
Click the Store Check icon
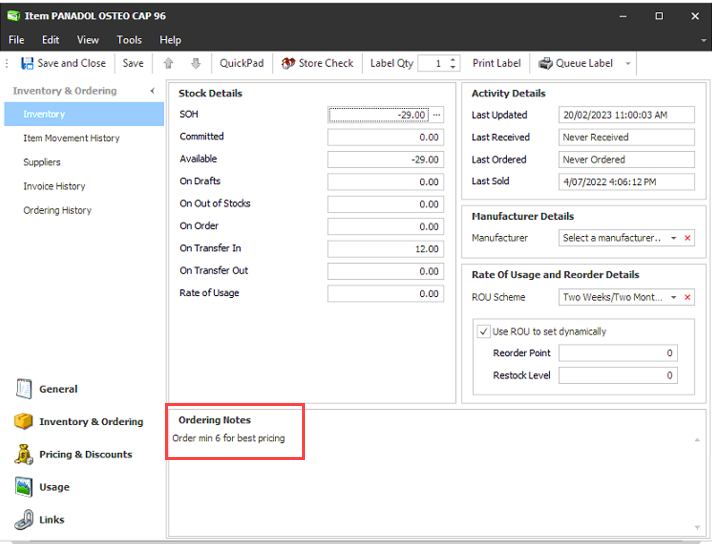[x=288, y=63]
